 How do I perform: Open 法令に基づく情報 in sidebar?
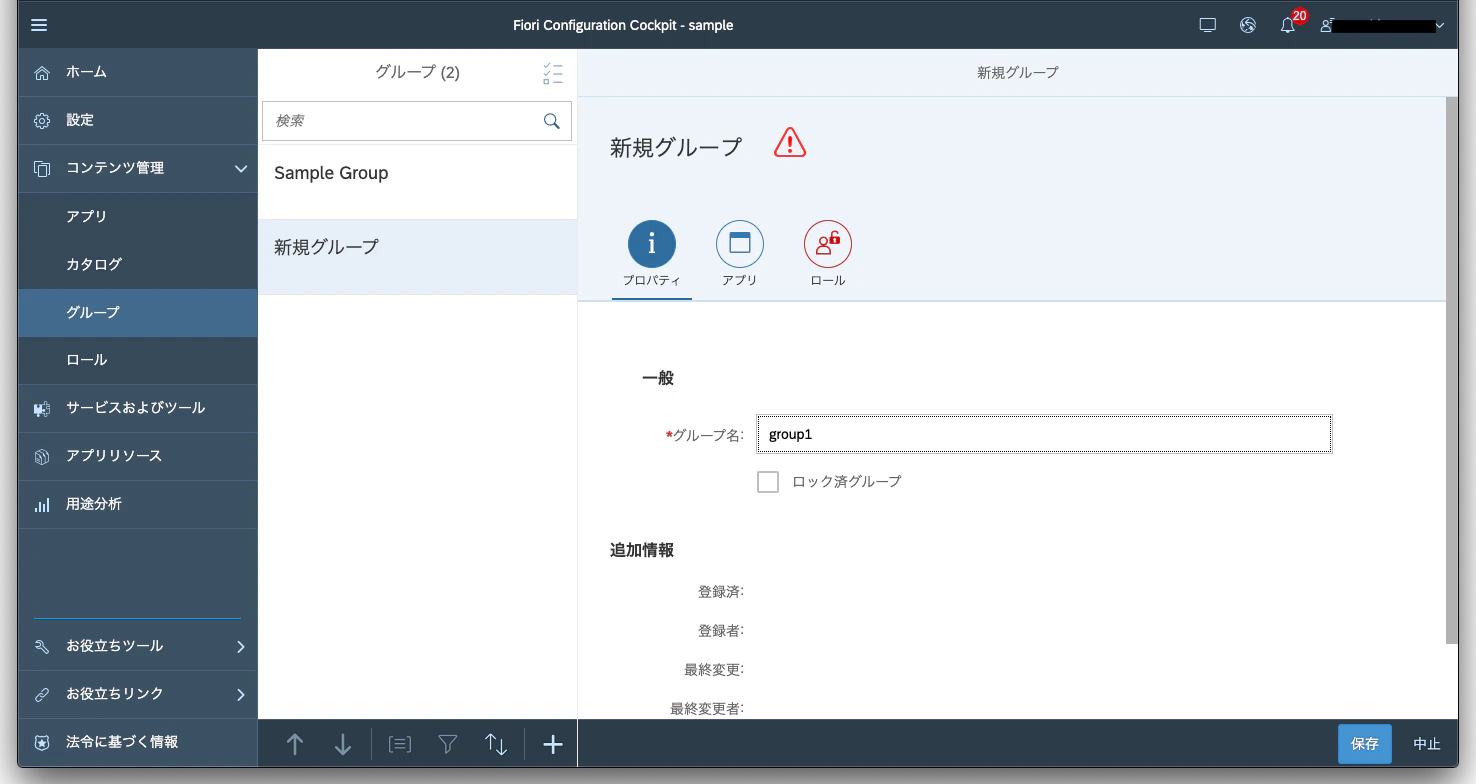(138, 742)
